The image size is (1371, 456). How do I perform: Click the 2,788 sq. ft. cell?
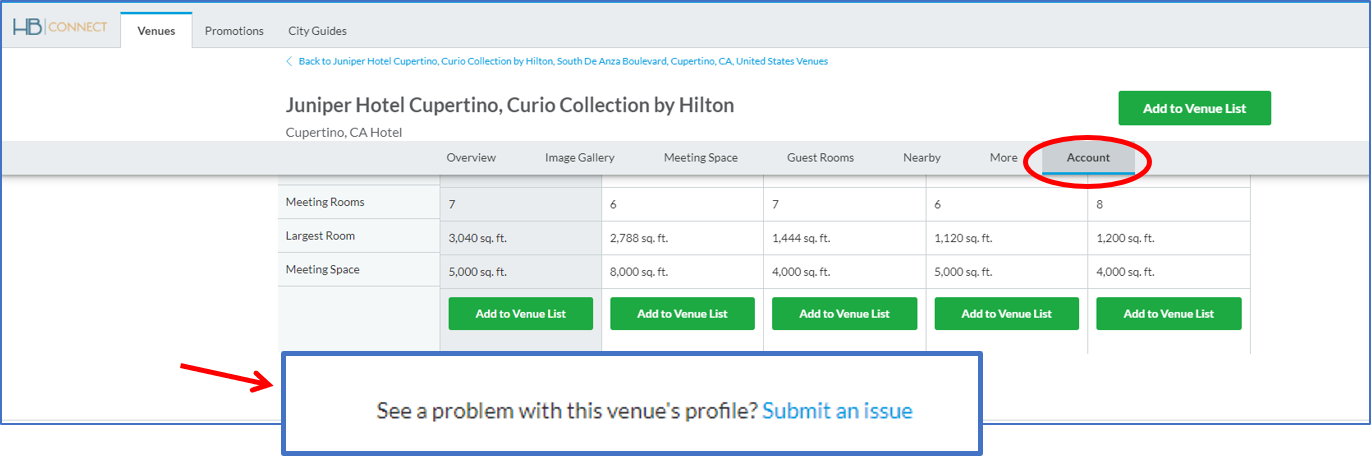point(683,238)
